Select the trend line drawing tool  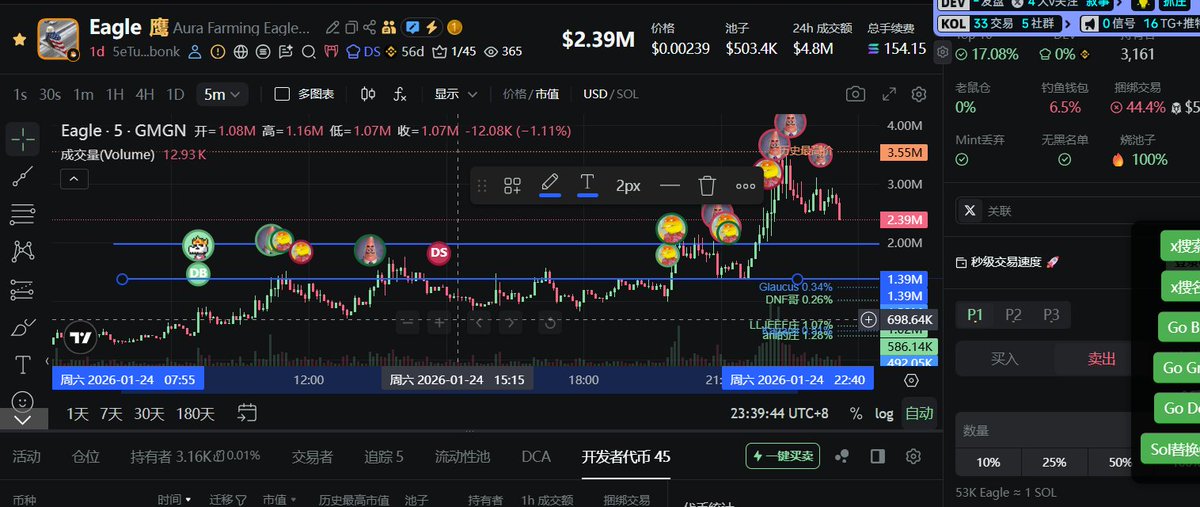coord(22,176)
